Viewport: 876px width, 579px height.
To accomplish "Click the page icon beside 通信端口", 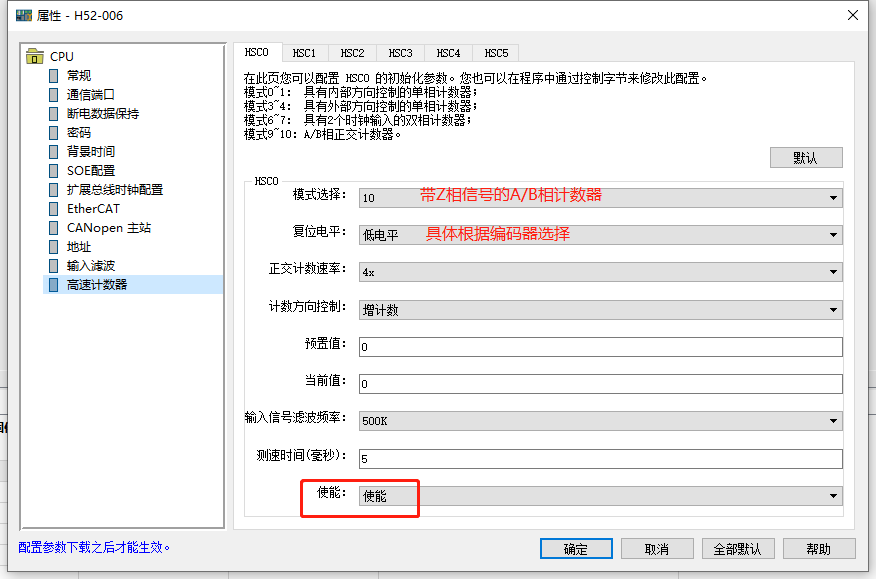I will click(54, 94).
